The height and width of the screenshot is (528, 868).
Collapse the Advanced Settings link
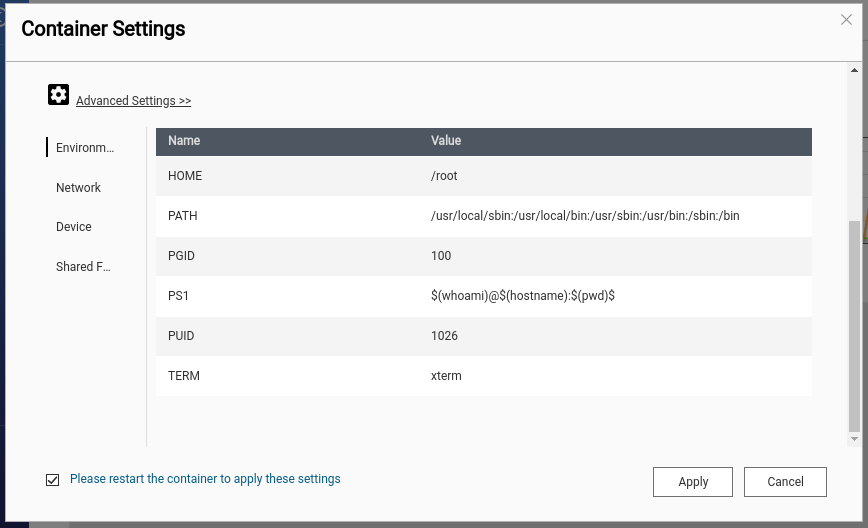tap(133, 101)
